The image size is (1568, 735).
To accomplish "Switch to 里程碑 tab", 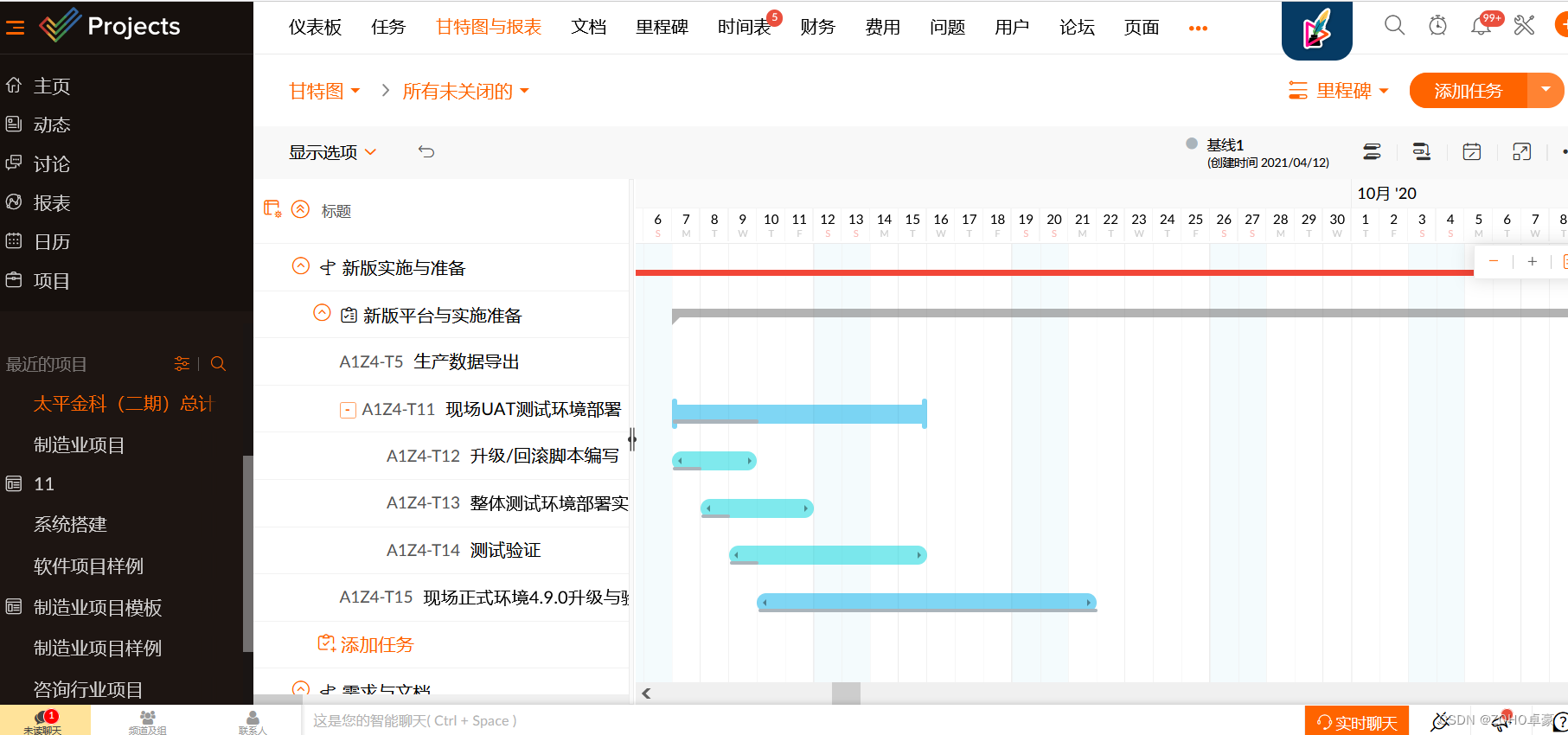I will coord(662,27).
